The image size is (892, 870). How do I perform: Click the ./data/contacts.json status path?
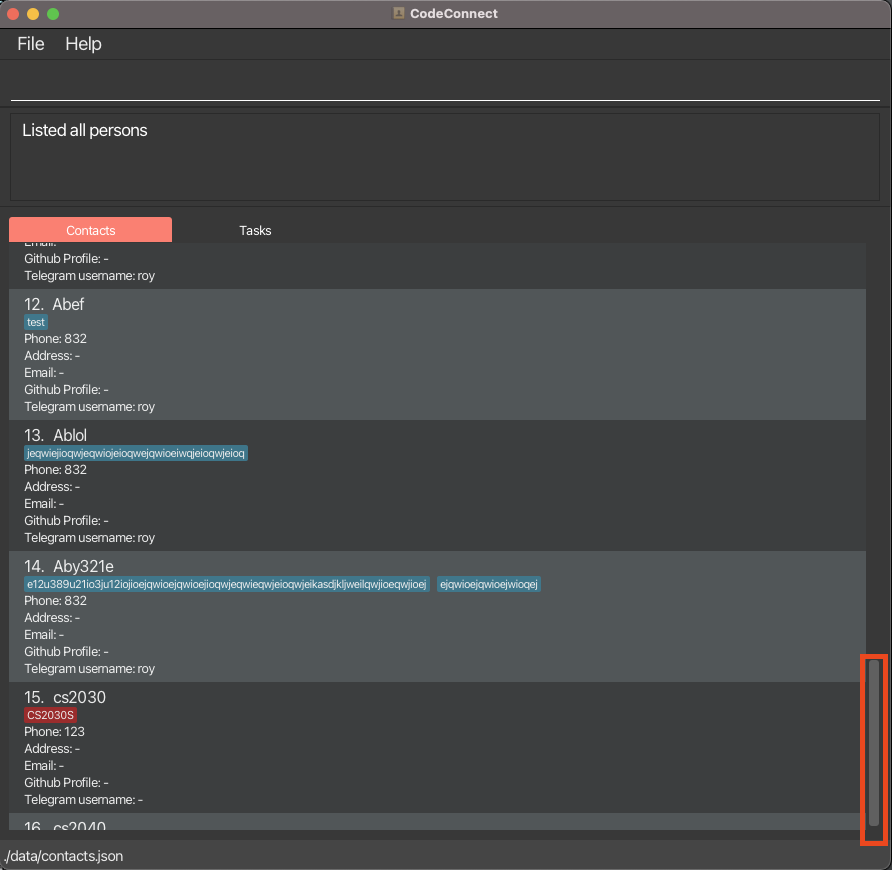[x=63, y=856]
